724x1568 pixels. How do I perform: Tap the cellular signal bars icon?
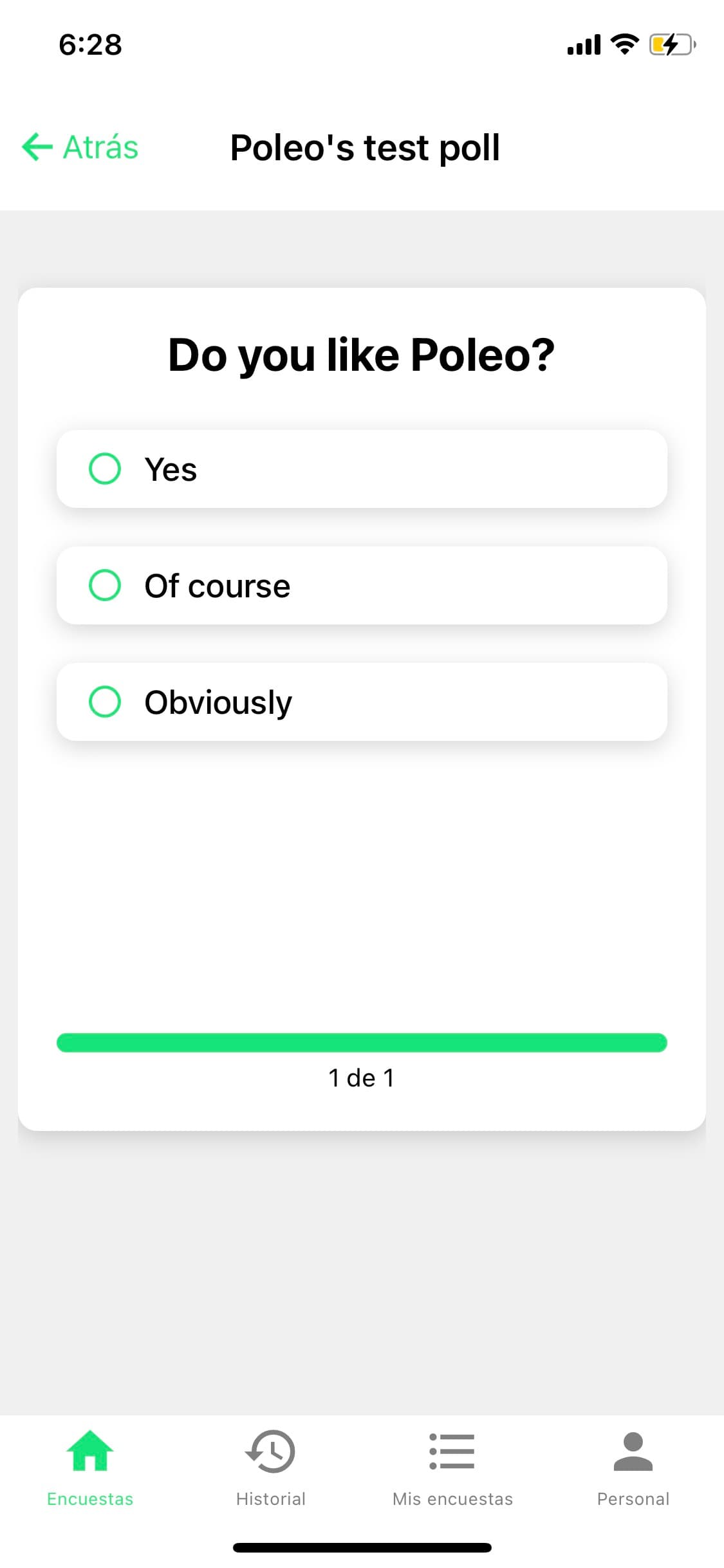pos(584,44)
